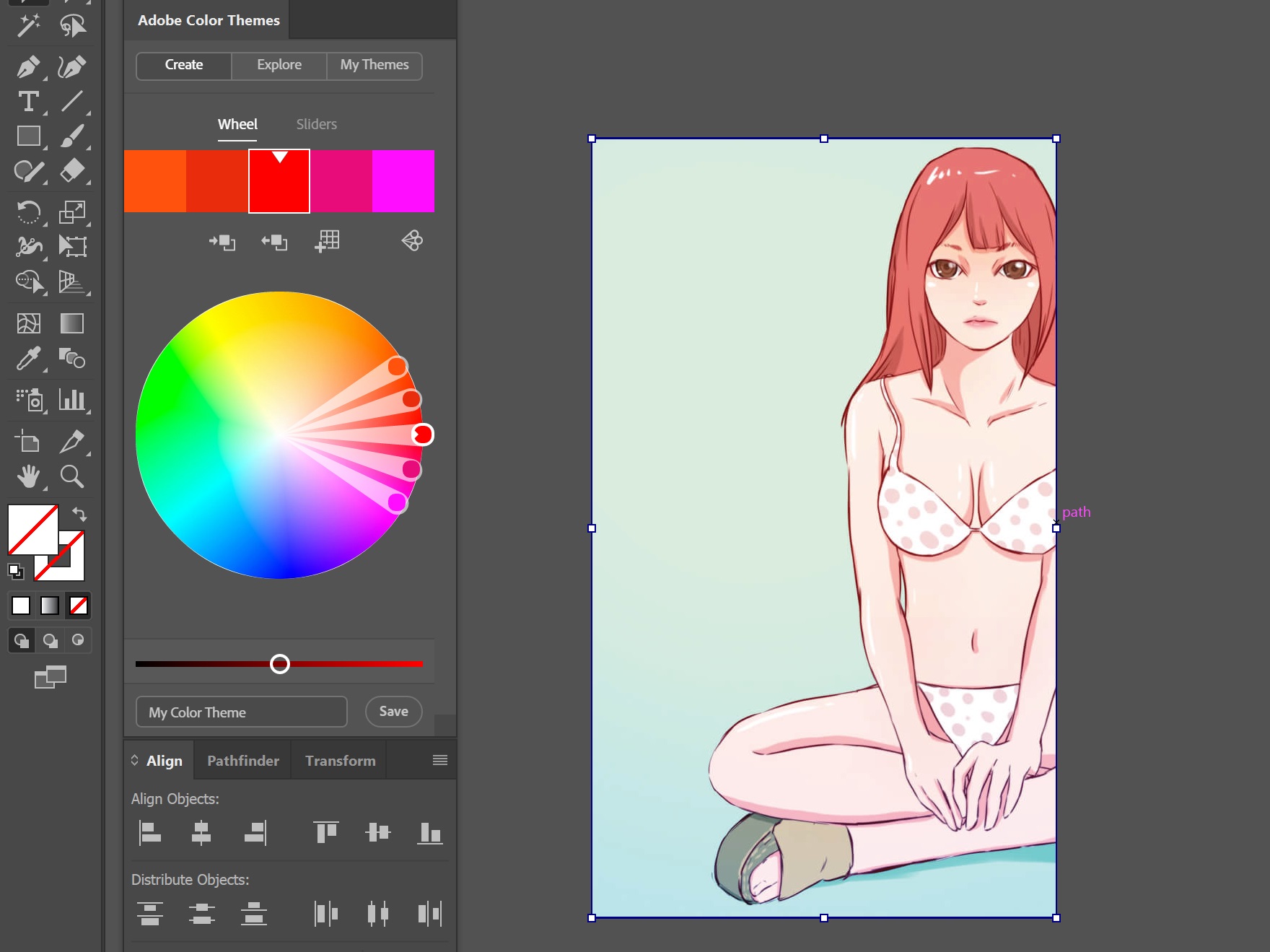Image resolution: width=1270 pixels, height=952 pixels.
Task: Select the Eyedropper tool
Action: (29, 358)
